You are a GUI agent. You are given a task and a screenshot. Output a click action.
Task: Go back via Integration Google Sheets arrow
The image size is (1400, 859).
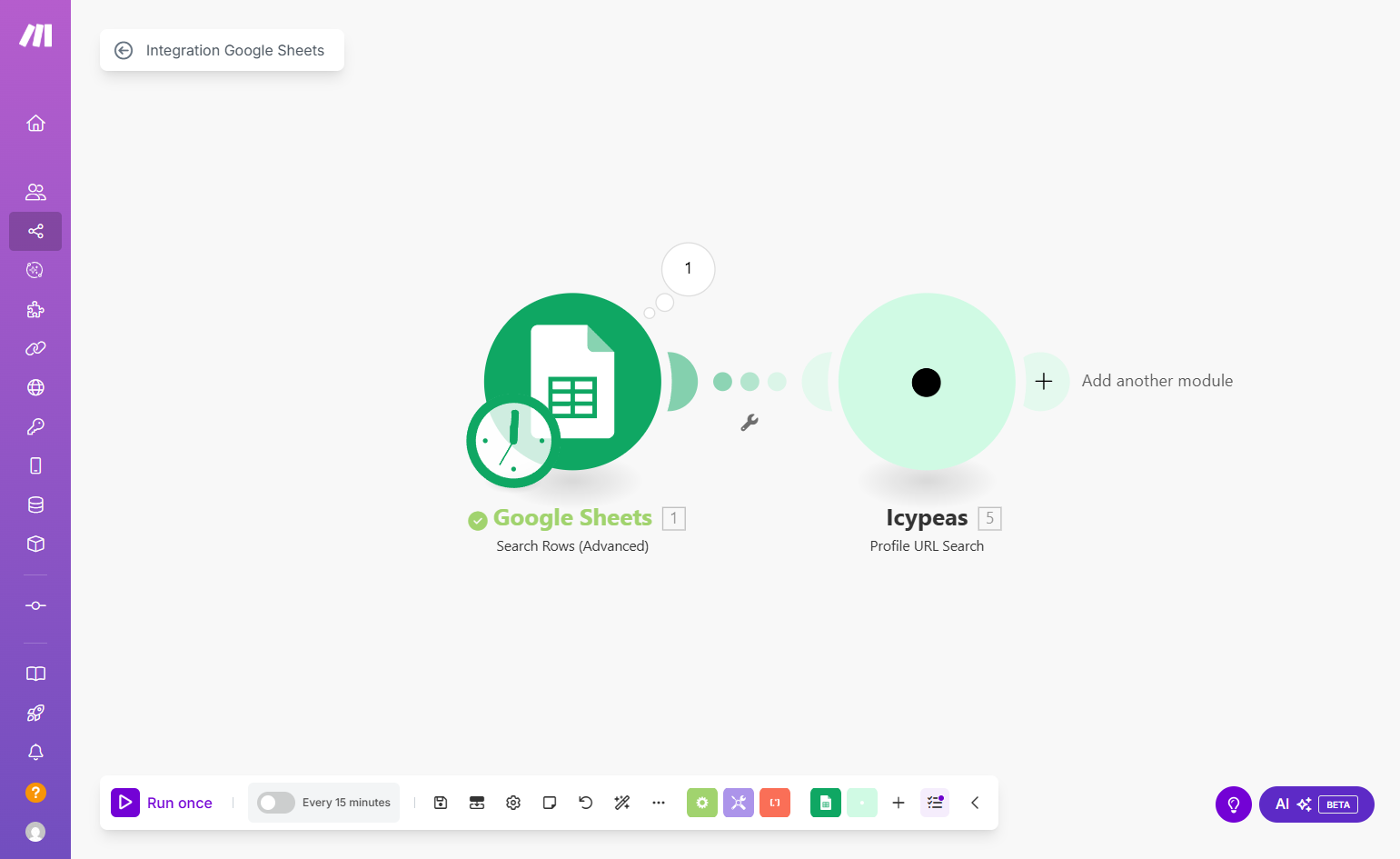[x=124, y=51]
